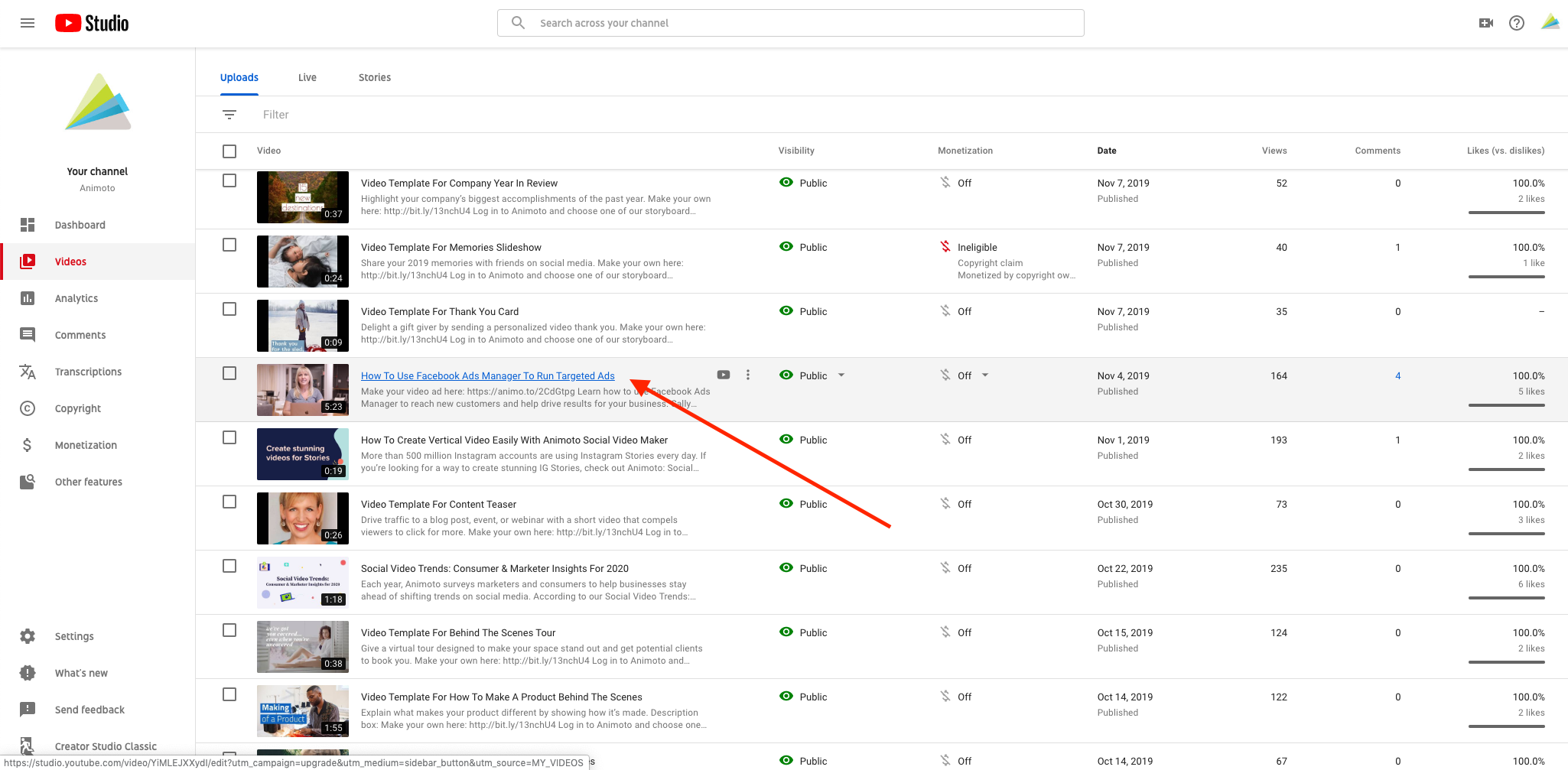
Task: Select the Content Teaser video checkbox
Action: pyautogui.click(x=229, y=502)
